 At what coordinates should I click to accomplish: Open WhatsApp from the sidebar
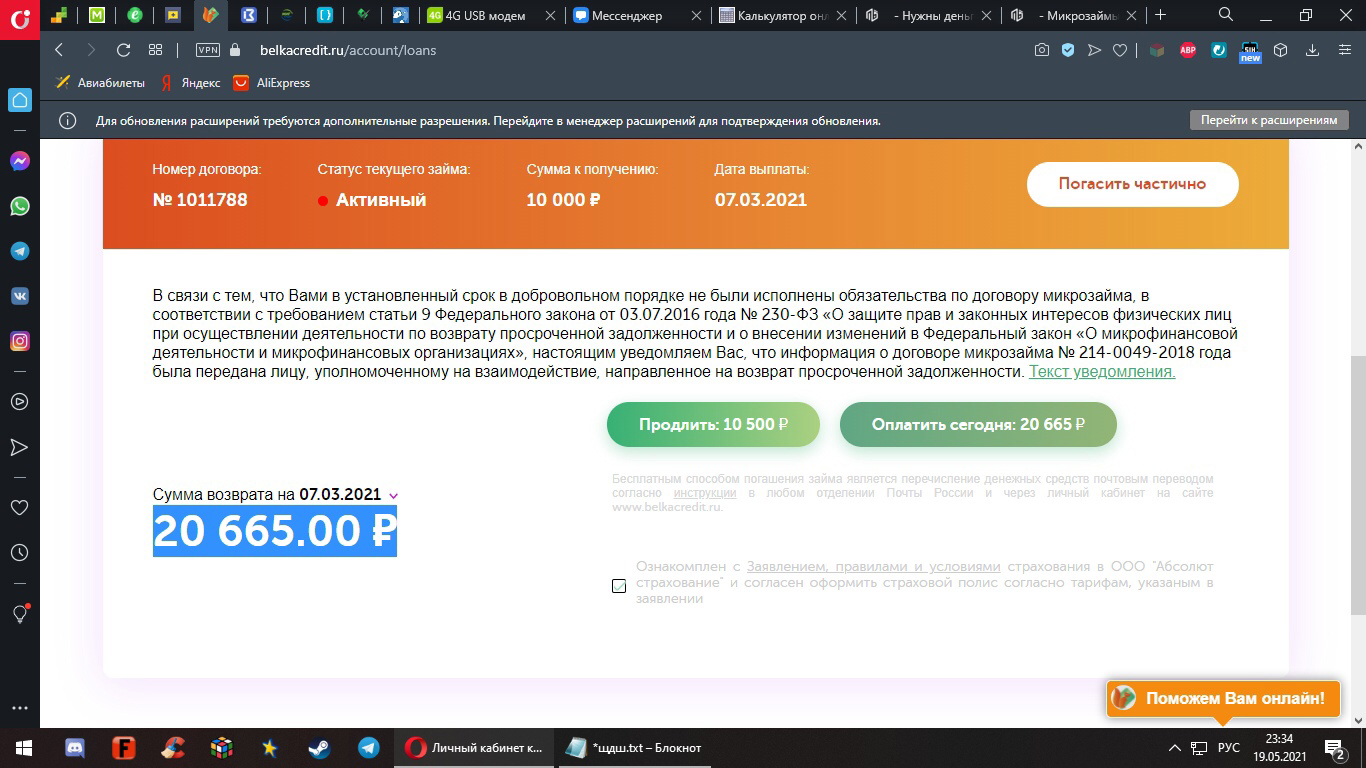tap(19, 206)
